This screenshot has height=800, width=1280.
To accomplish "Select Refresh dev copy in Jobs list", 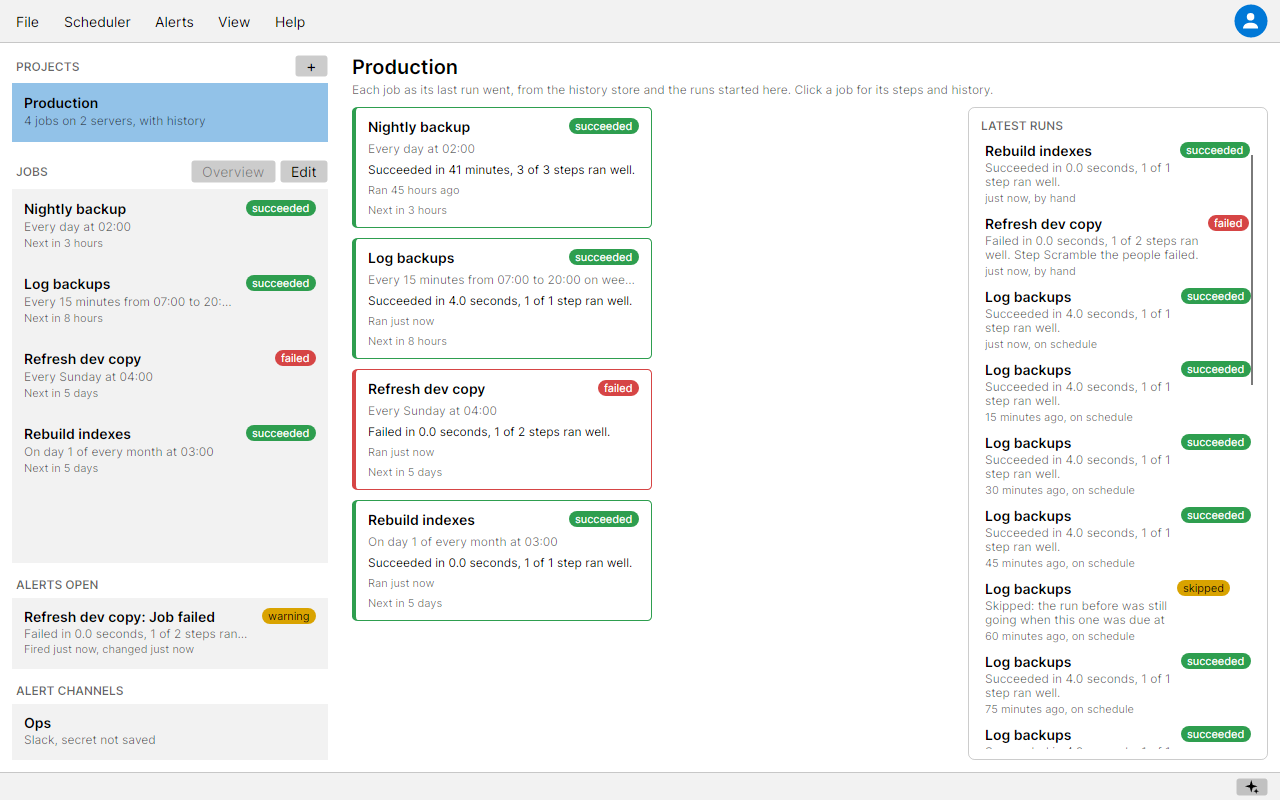I will [170, 376].
